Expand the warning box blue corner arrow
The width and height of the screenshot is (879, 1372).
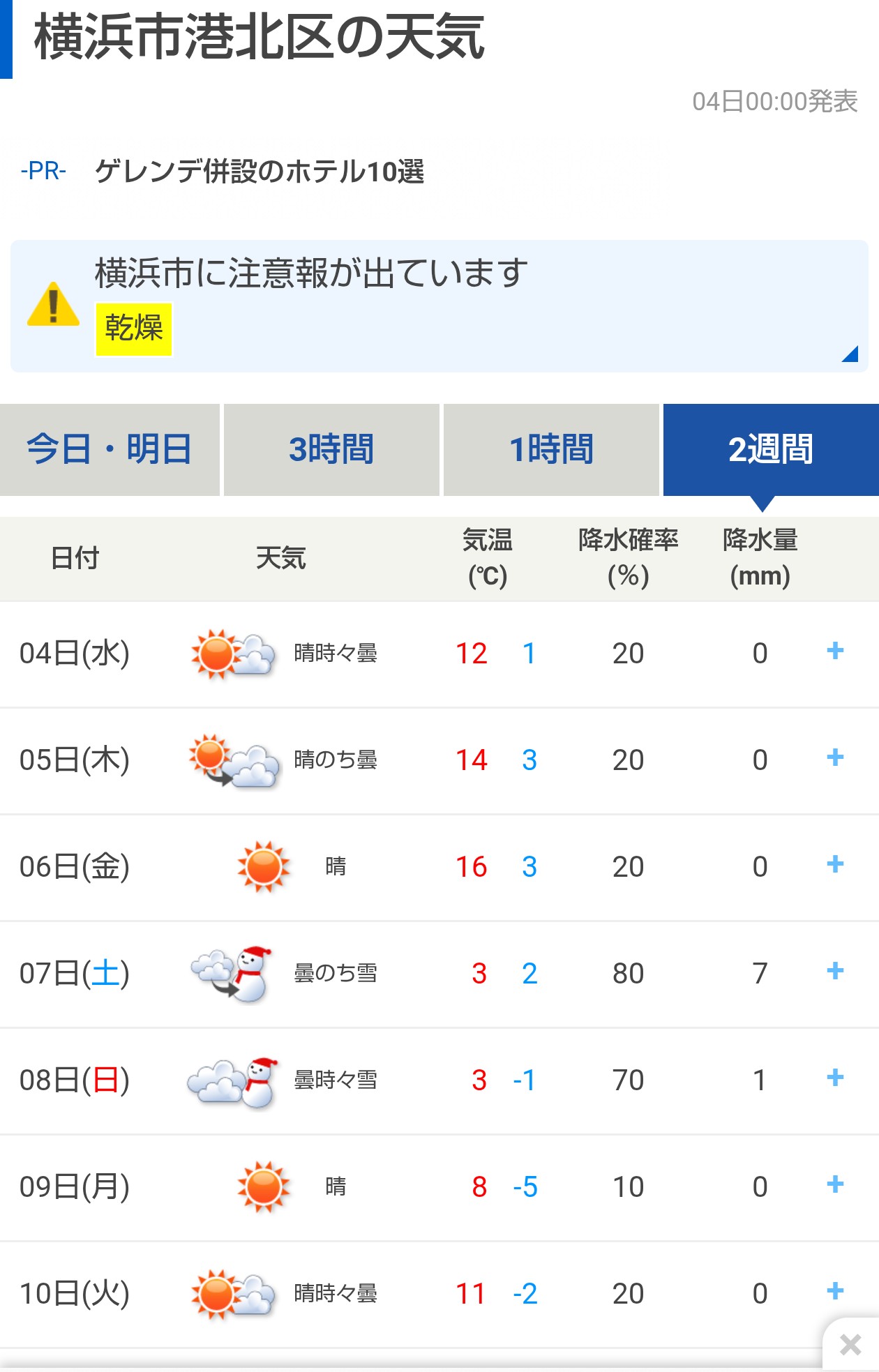coord(849,354)
